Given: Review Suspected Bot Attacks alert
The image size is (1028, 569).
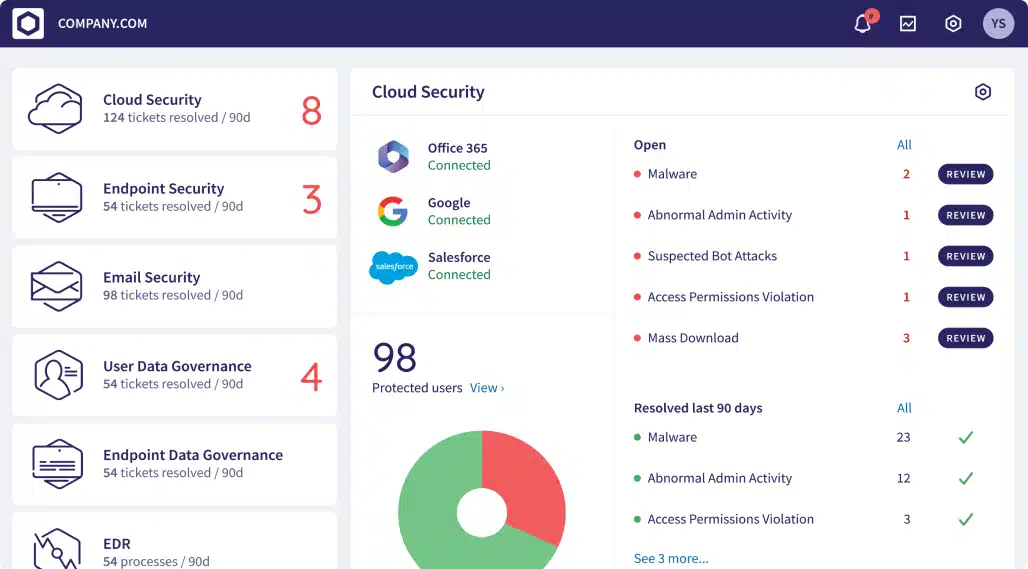Looking at the screenshot, I should tap(965, 256).
